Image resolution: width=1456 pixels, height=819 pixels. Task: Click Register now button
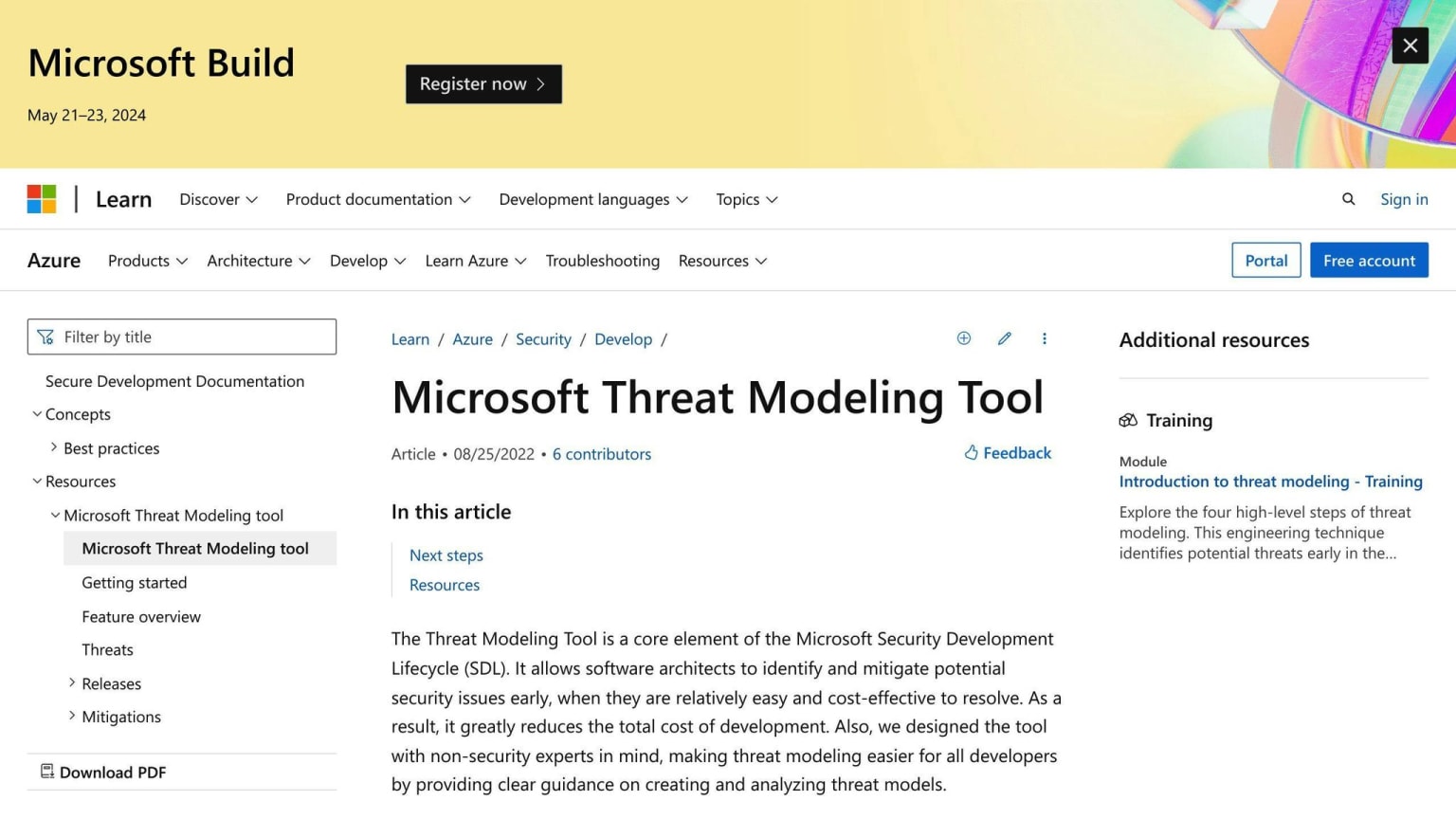[483, 84]
